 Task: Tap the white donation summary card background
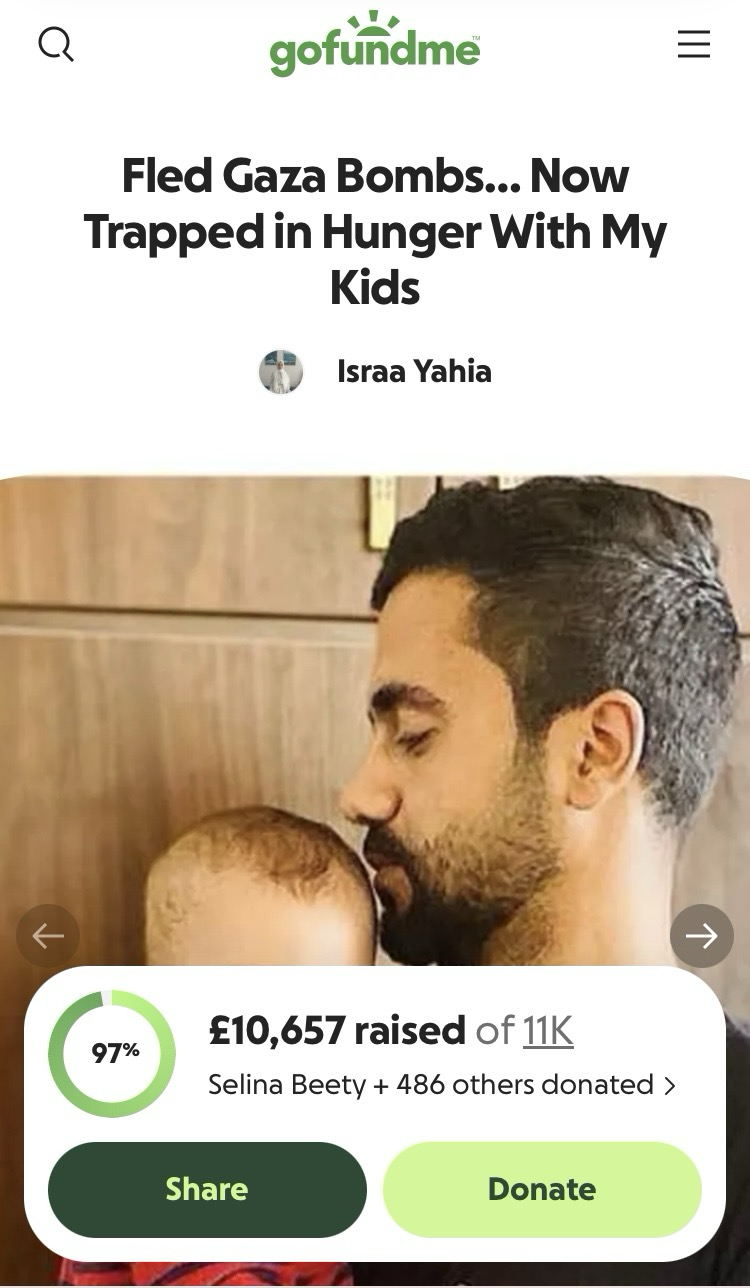pyautogui.click(x=374, y=1113)
